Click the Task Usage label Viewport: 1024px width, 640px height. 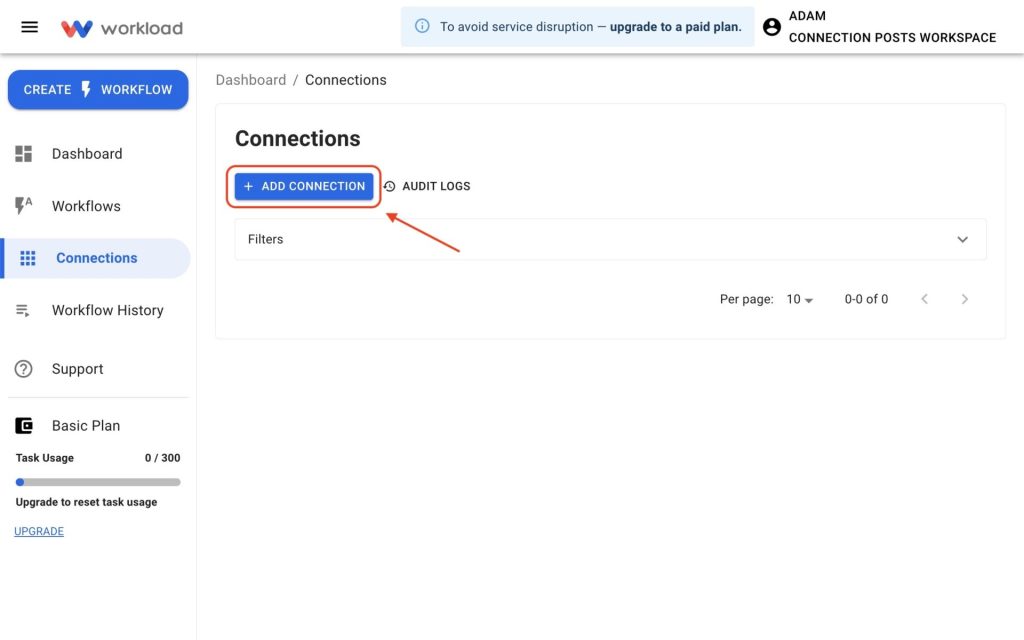(44, 458)
